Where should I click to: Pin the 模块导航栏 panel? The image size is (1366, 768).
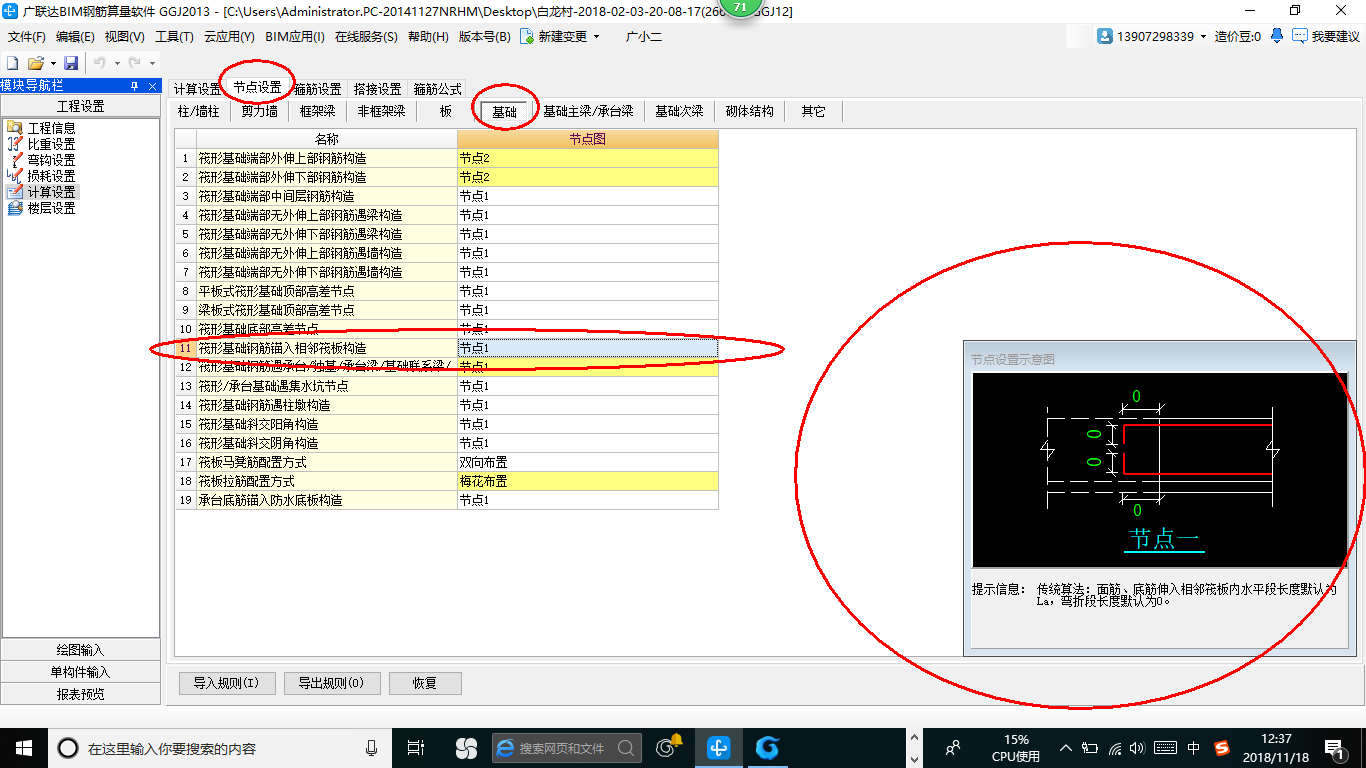pos(135,86)
